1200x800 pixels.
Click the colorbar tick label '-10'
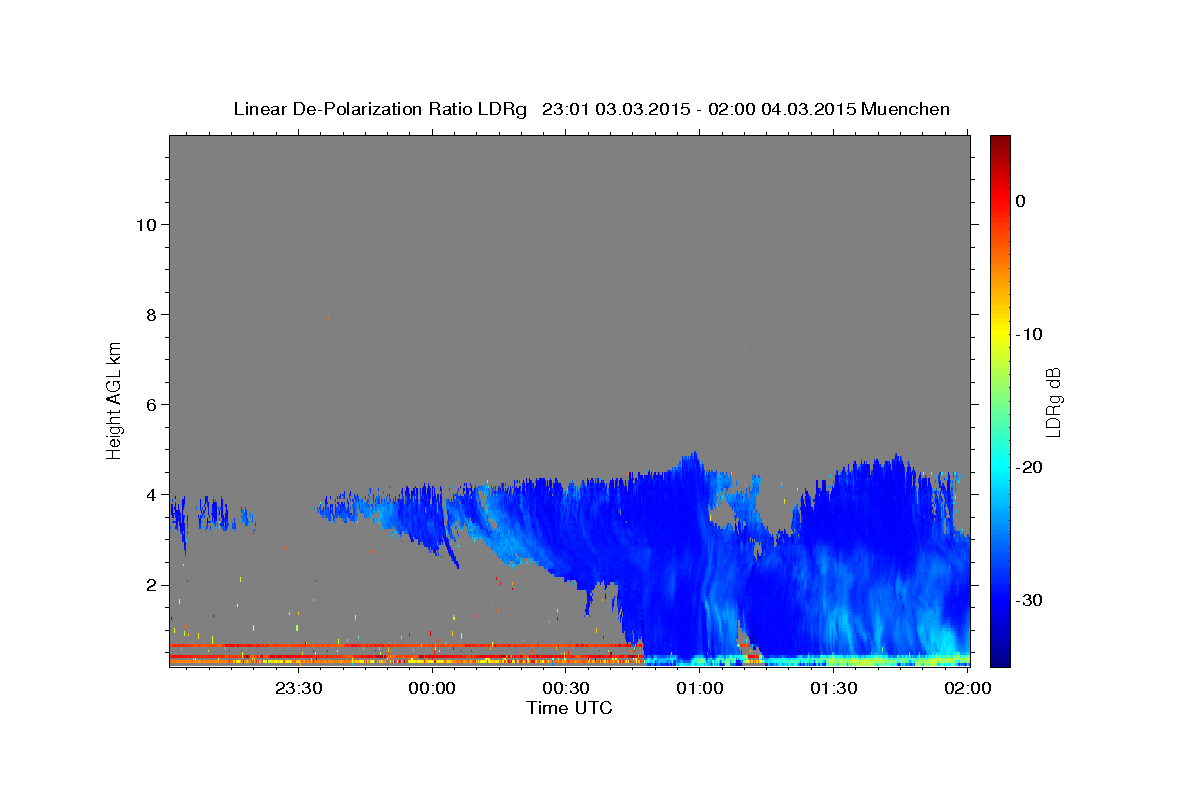[1028, 334]
